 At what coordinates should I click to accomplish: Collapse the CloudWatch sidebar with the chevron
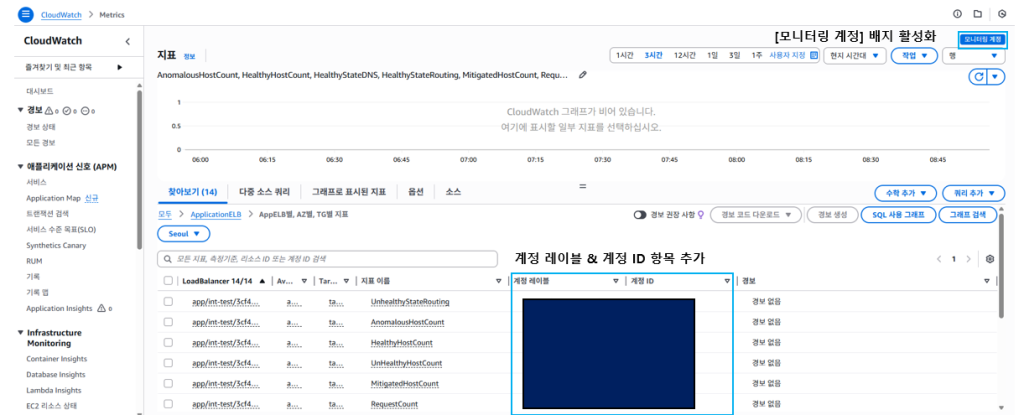(127, 41)
